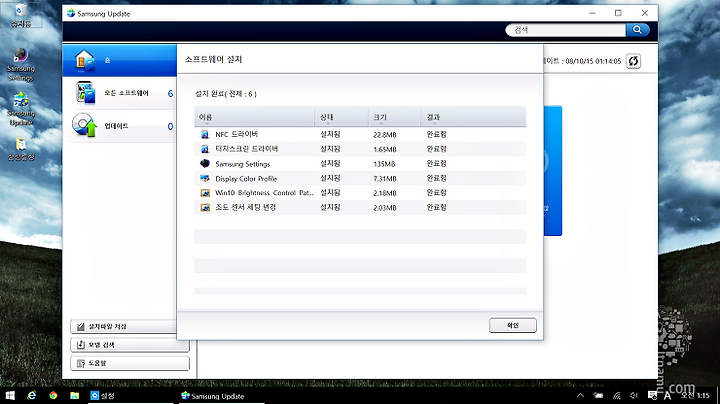
Task: Sort by the 이름 column header
Action: point(254,117)
